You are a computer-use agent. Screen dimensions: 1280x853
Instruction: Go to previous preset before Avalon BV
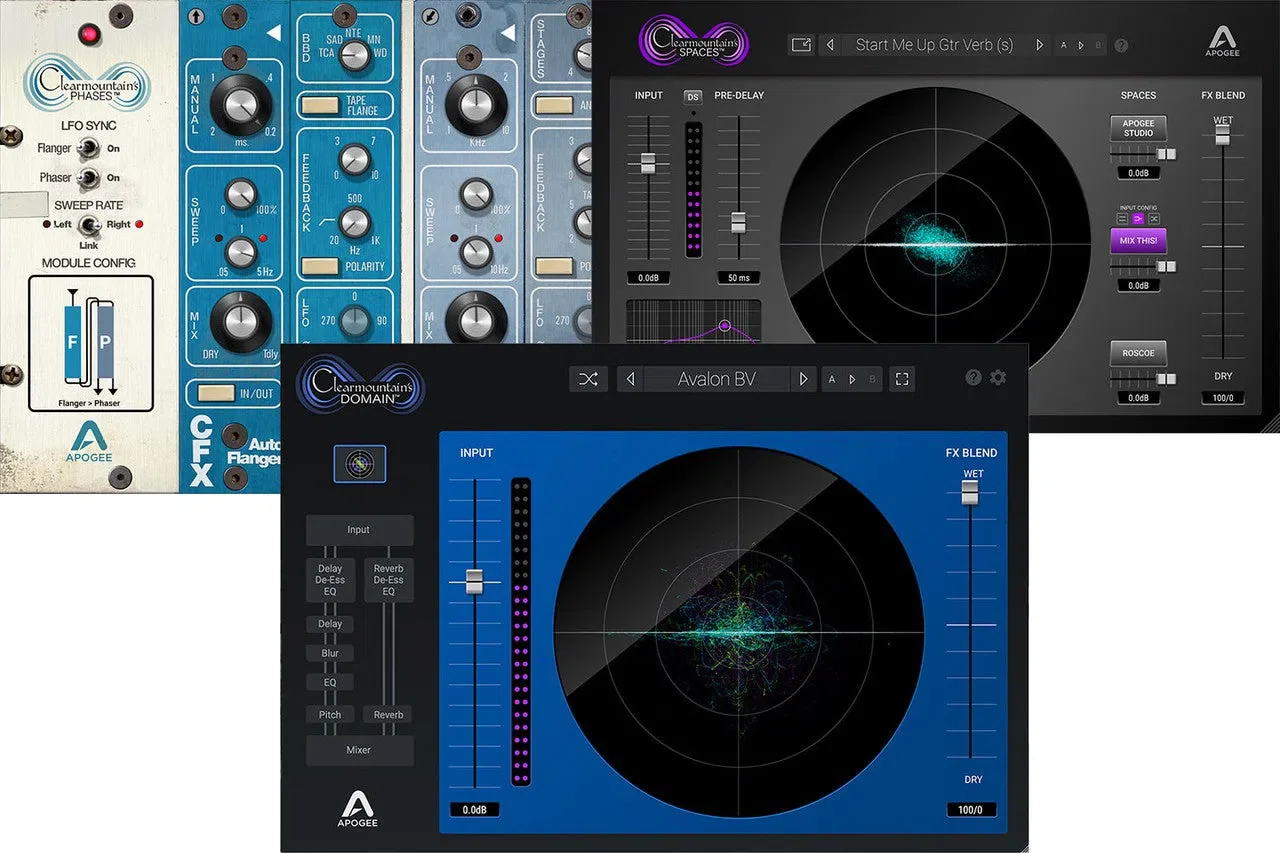[x=630, y=379]
